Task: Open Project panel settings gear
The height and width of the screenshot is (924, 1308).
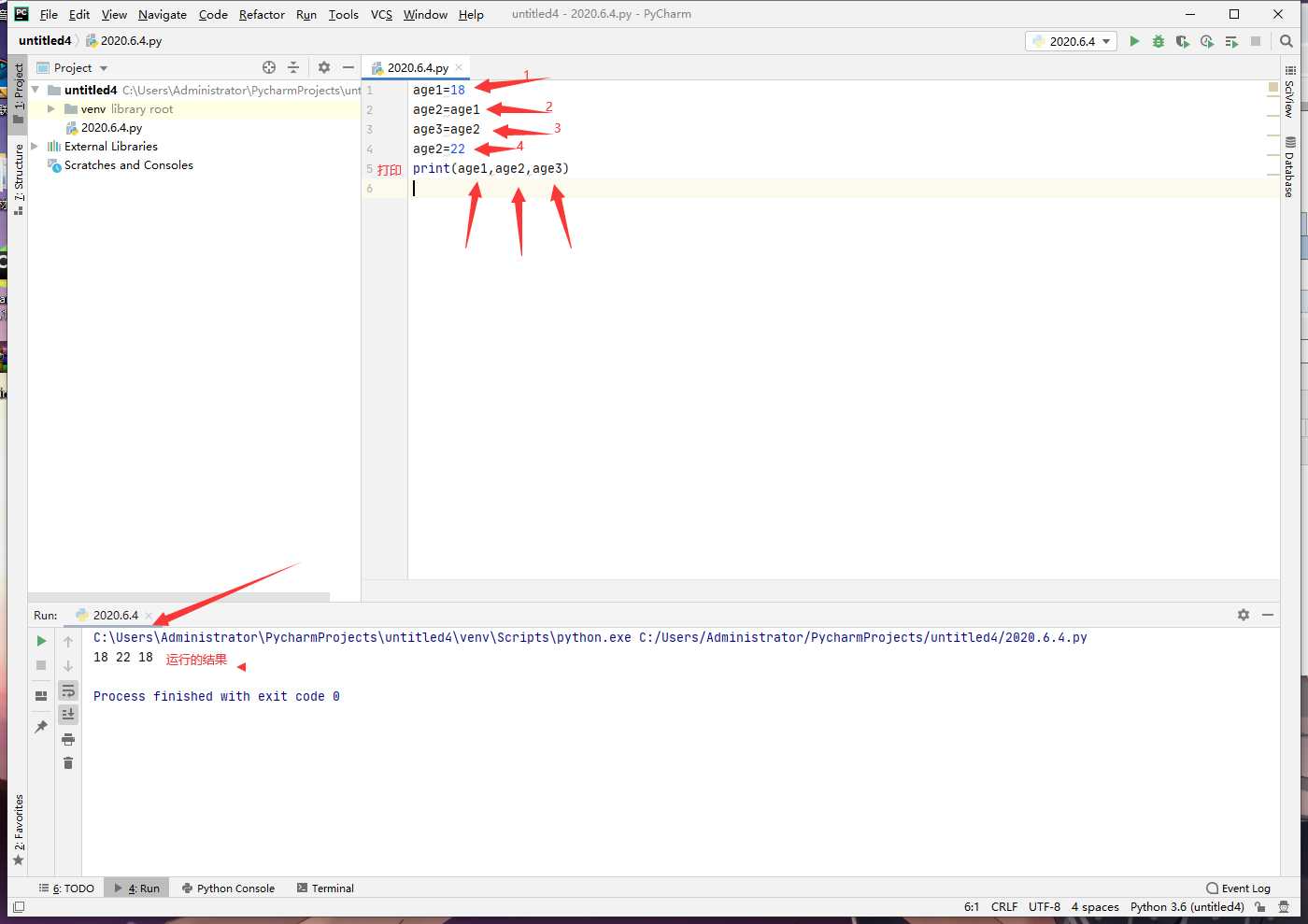Action: pos(324,67)
